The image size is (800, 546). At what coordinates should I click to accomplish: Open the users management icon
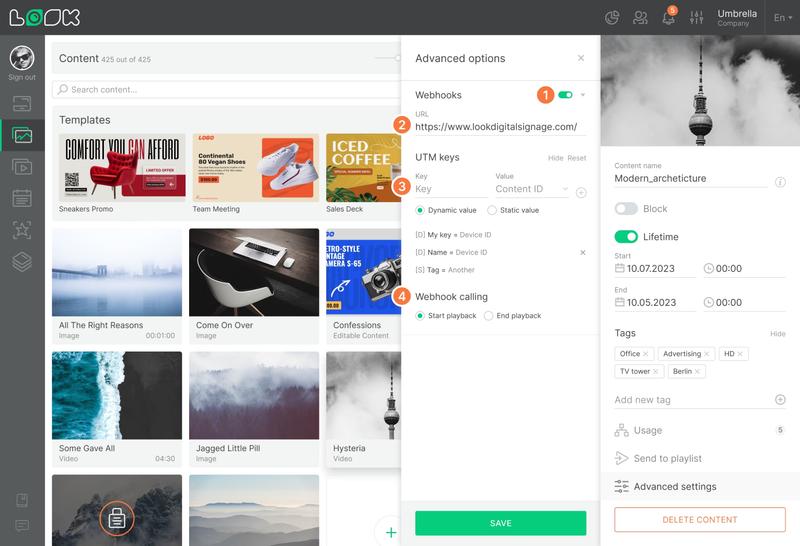(640, 18)
